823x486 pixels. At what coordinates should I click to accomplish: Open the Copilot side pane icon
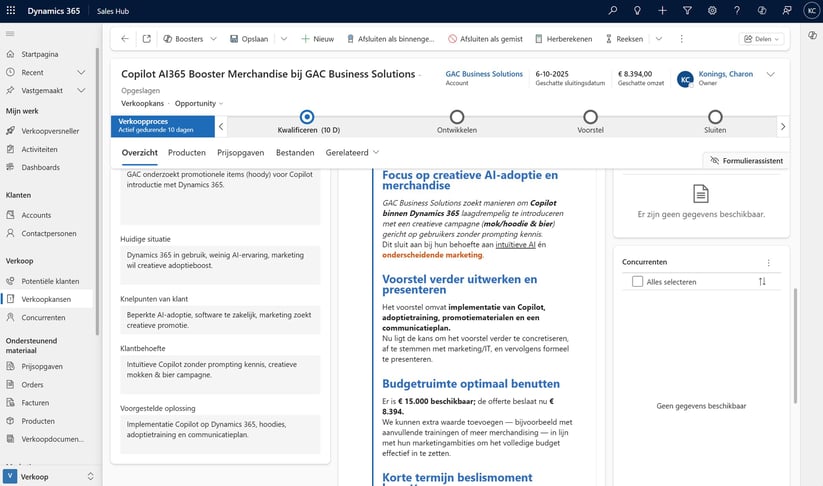tap(813, 35)
